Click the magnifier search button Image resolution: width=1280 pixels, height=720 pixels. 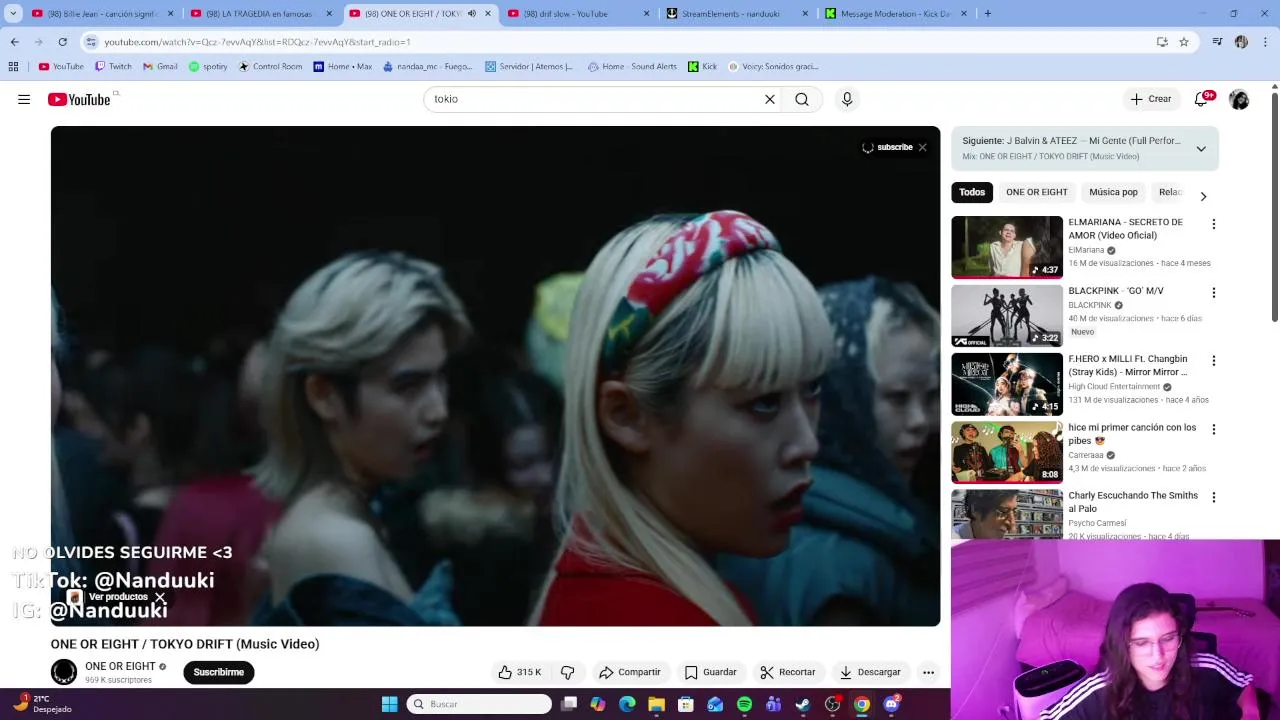pos(802,99)
